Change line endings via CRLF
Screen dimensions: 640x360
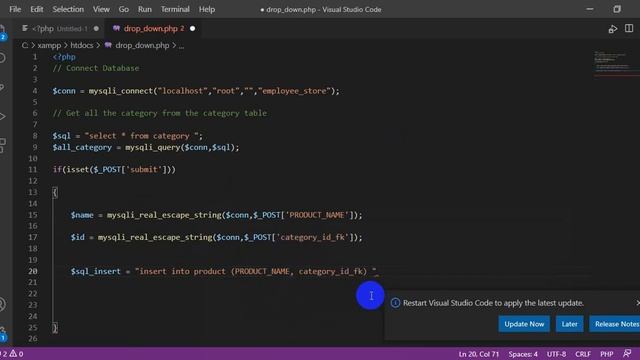583,354
